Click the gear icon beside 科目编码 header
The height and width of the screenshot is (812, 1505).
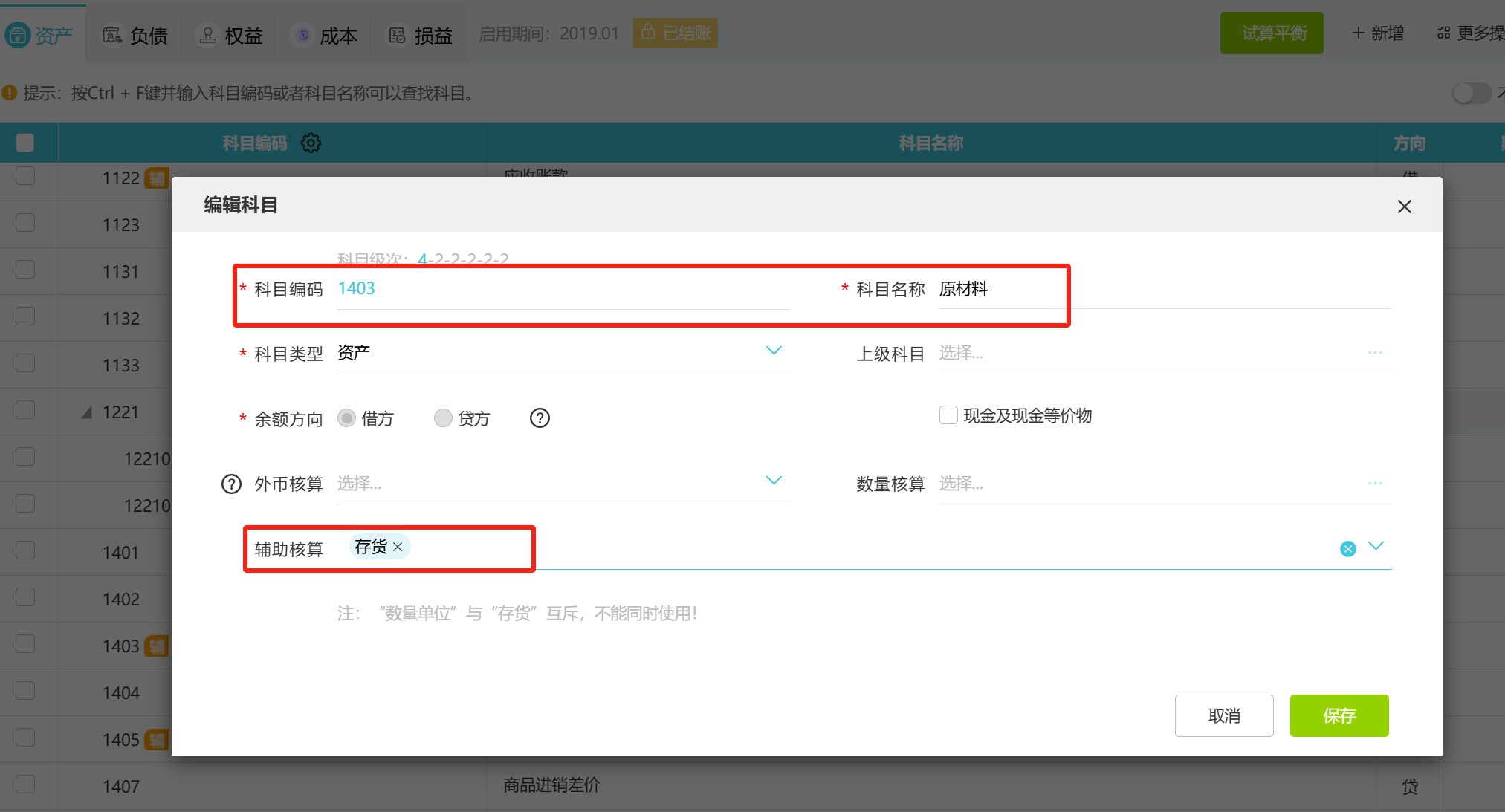pyautogui.click(x=311, y=143)
